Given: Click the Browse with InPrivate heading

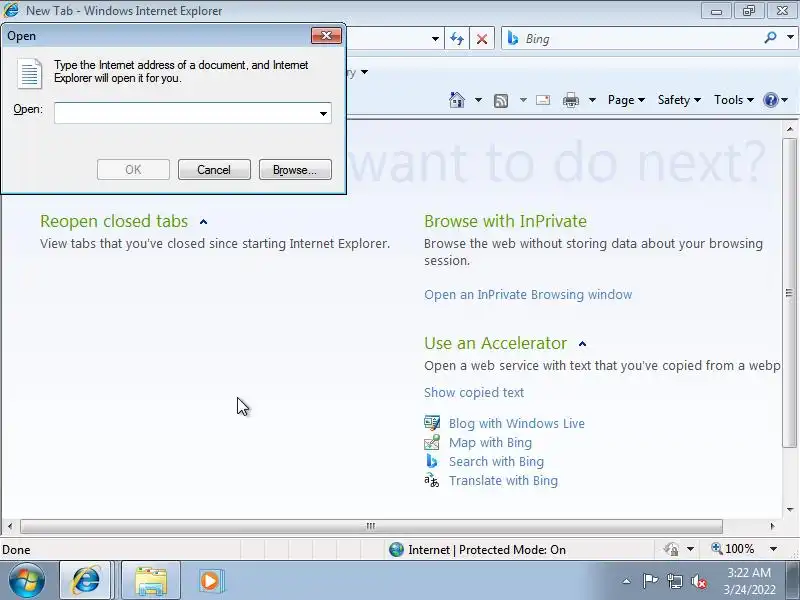Looking at the screenshot, I should point(506,221).
